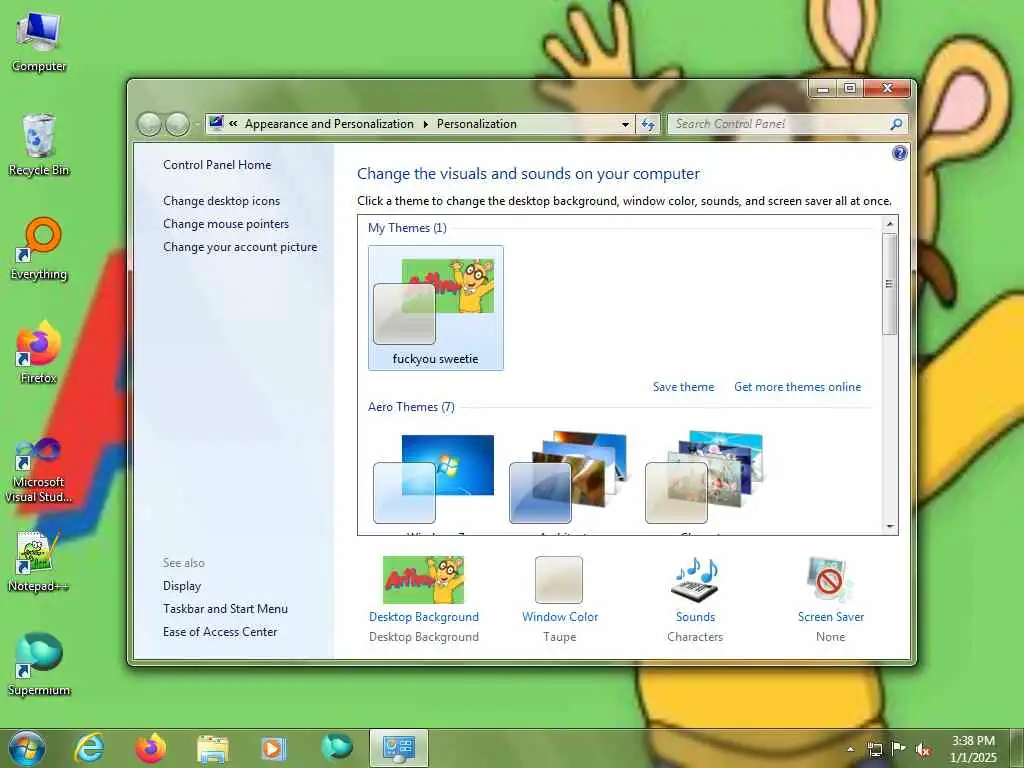Select the Characters Aero theme
Screen dimensions: 1024x768
[705, 480]
